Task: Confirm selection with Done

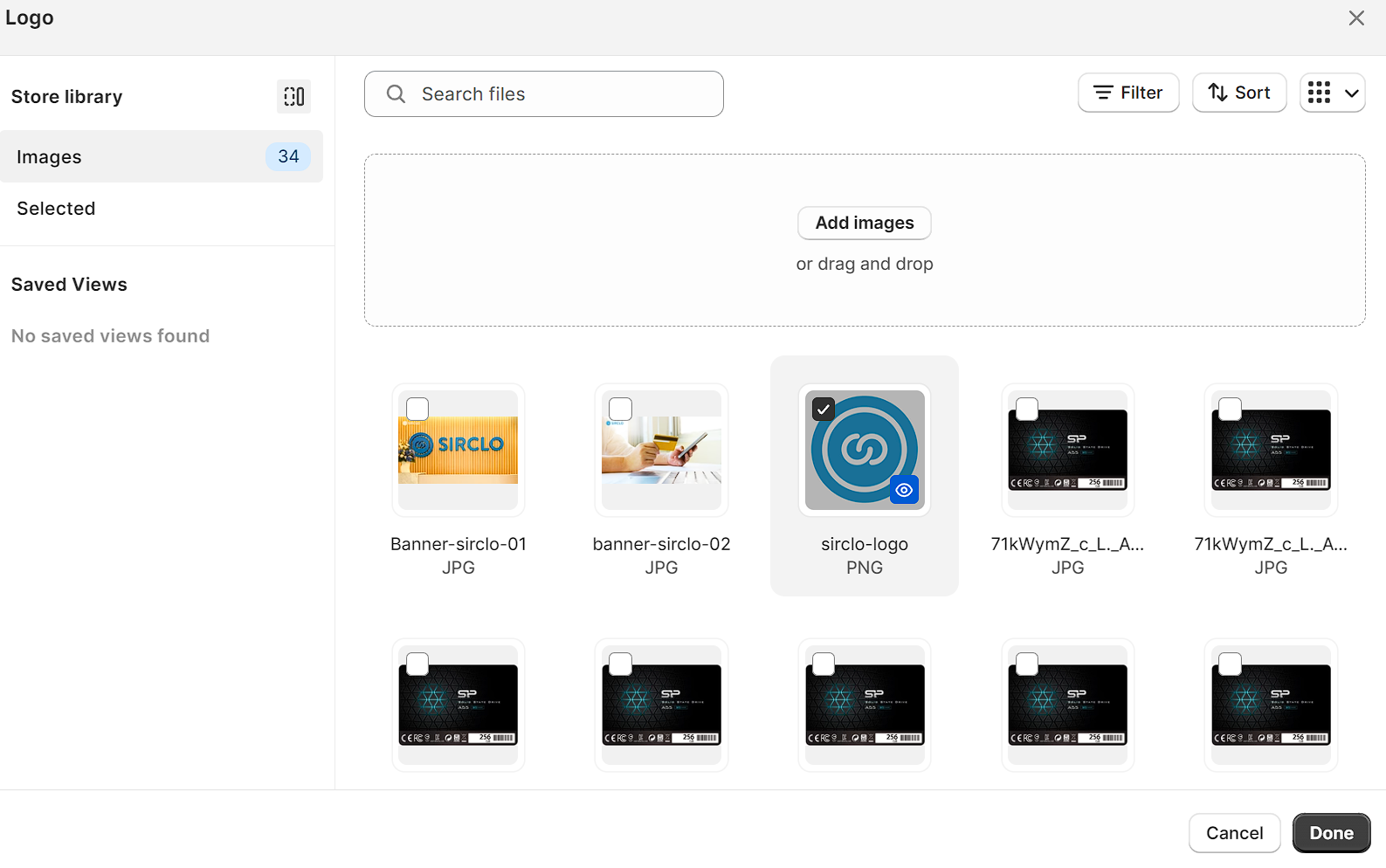Action: tap(1331, 833)
